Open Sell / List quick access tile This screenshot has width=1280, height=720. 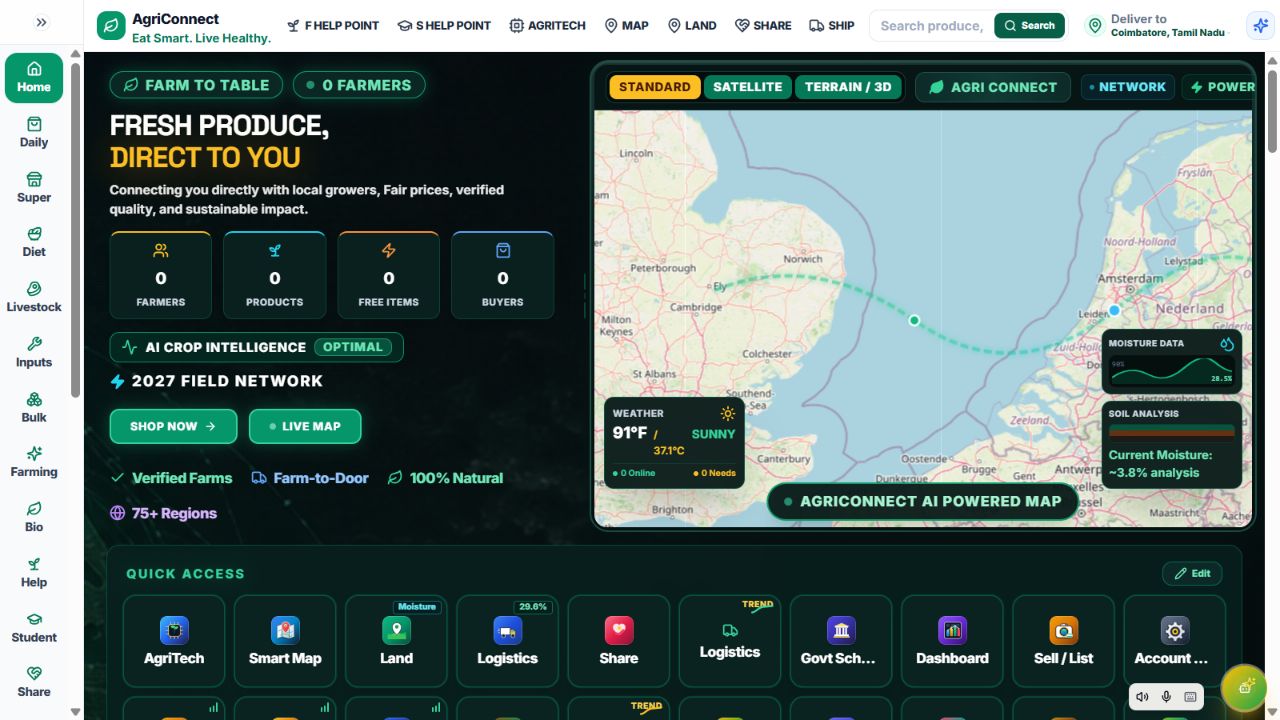coord(1063,641)
